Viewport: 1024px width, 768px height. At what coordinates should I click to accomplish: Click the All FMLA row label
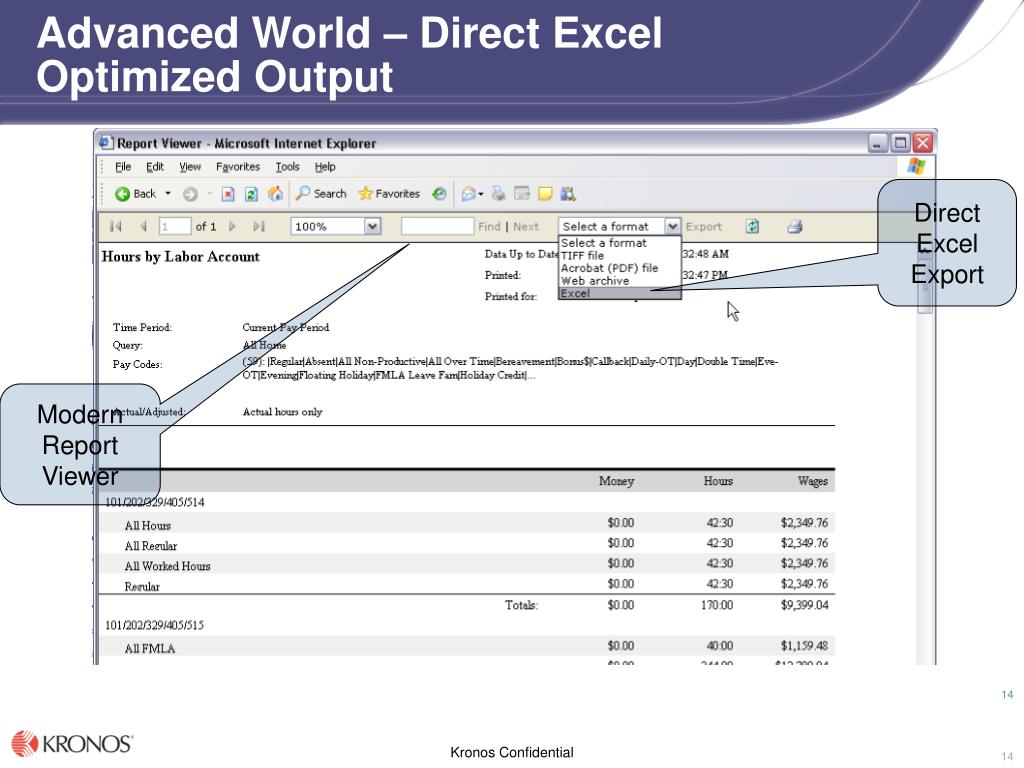[150, 648]
